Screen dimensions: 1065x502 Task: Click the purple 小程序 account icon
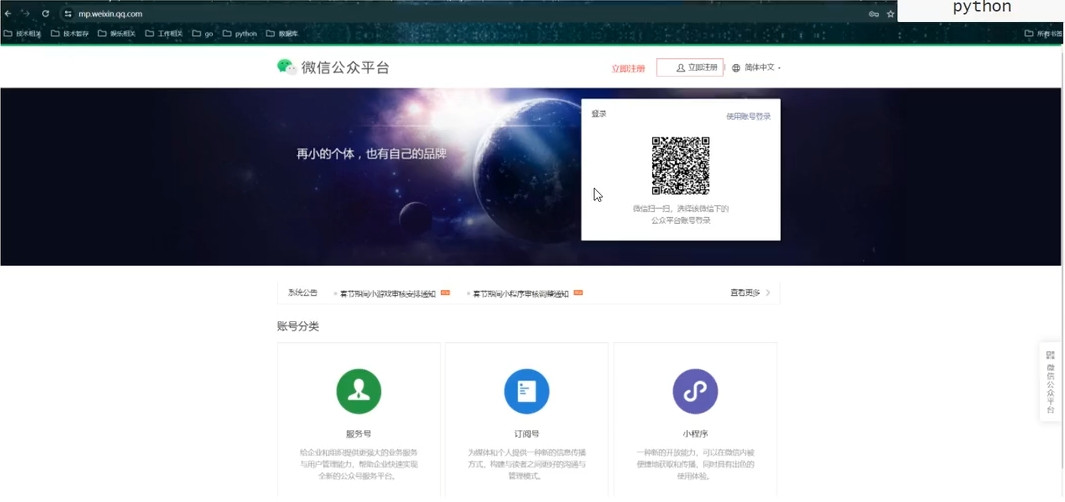[x=695, y=391]
